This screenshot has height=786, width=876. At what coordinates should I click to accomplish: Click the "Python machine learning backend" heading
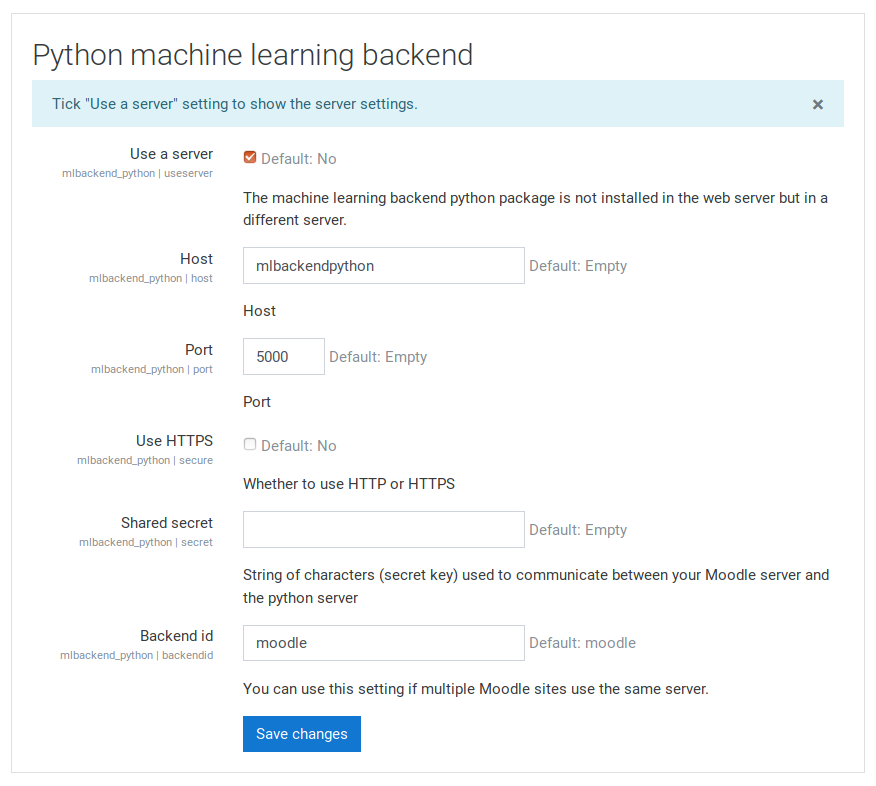coord(253,55)
